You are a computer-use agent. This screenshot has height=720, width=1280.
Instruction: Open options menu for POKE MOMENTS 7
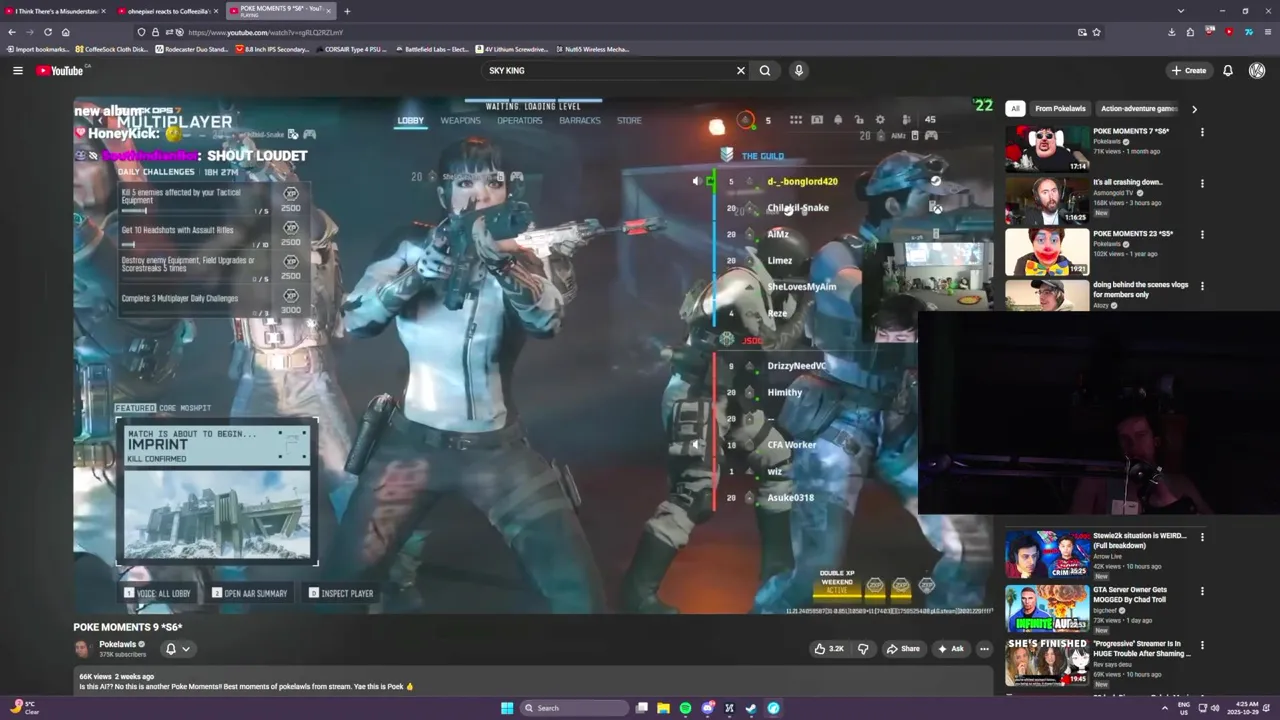click(1202, 132)
